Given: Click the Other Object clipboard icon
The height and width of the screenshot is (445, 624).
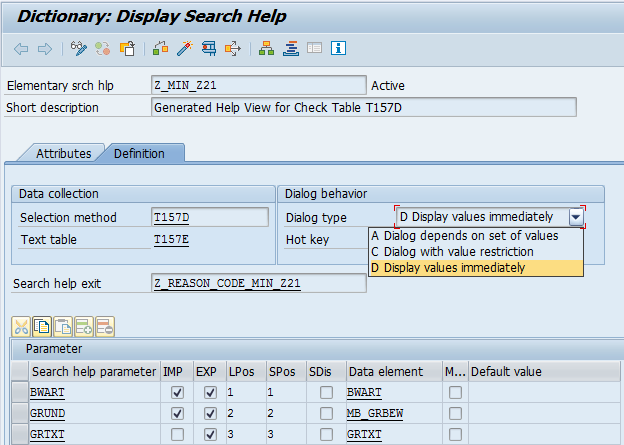Looking at the screenshot, I should tap(127, 49).
